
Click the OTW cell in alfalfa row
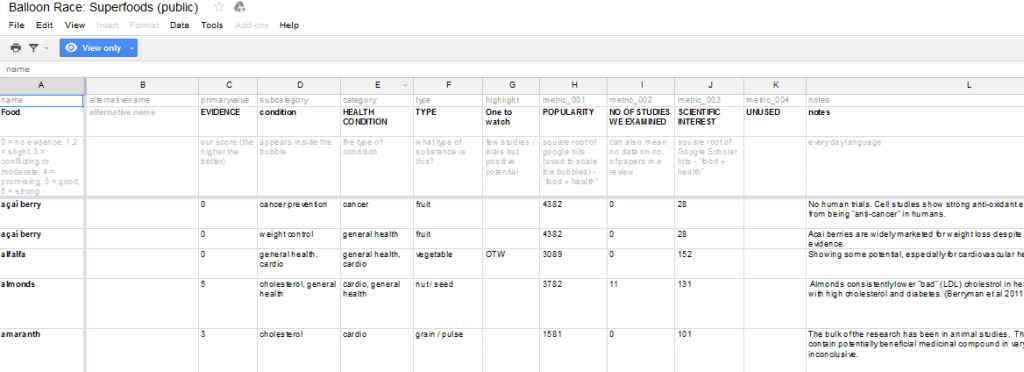pyautogui.click(x=511, y=264)
